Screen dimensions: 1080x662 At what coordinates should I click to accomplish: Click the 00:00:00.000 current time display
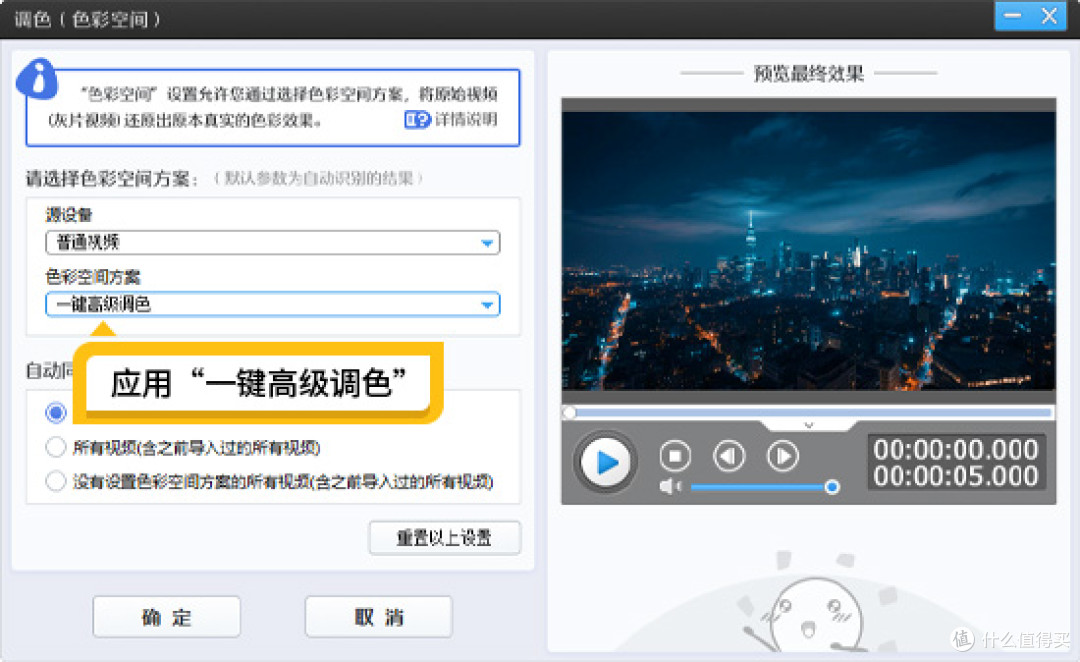tap(956, 450)
